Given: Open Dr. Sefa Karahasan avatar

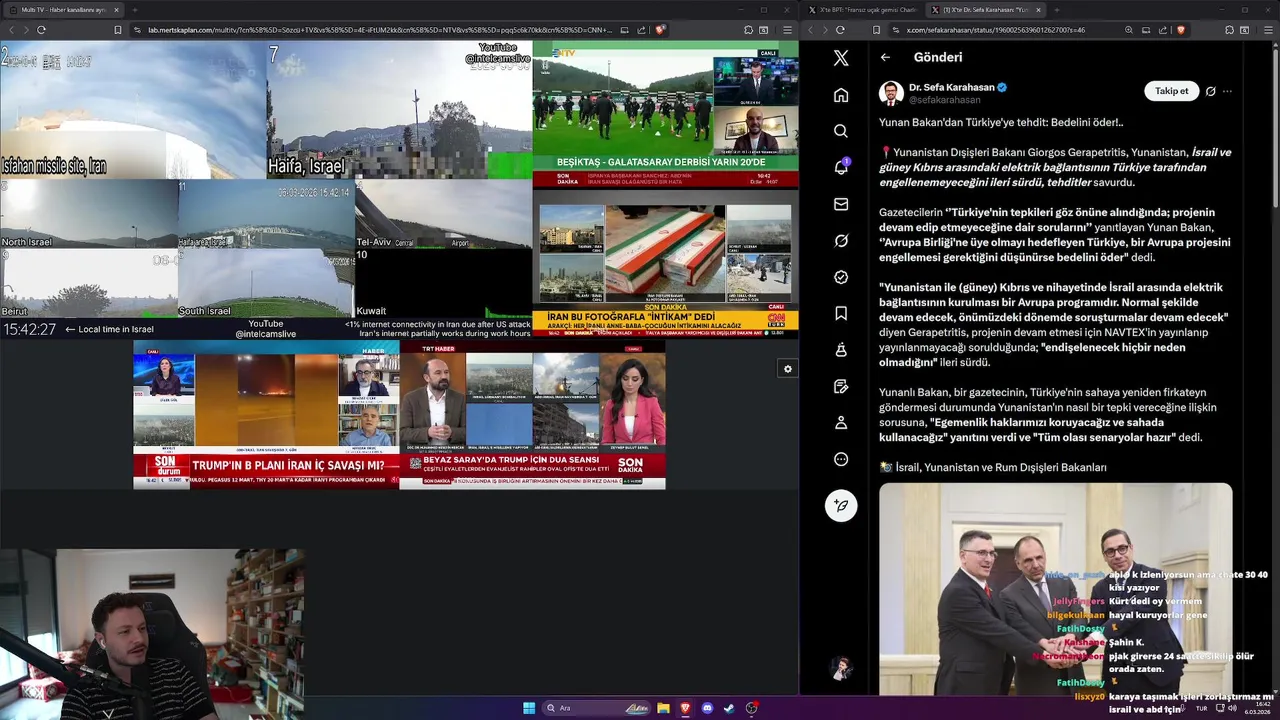Looking at the screenshot, I should tap(891, 93).
